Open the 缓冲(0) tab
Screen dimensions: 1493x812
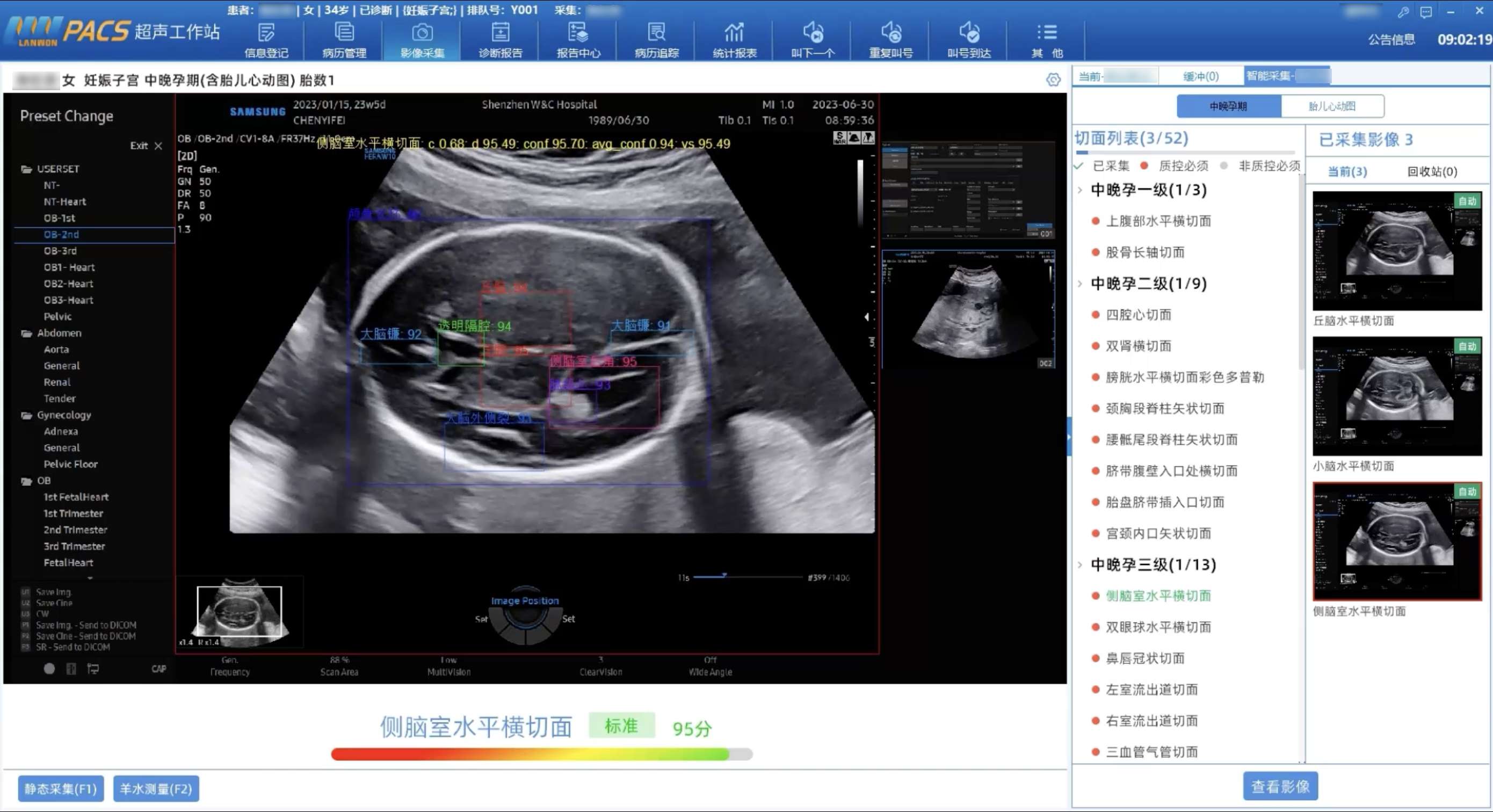pos(1200,76)
